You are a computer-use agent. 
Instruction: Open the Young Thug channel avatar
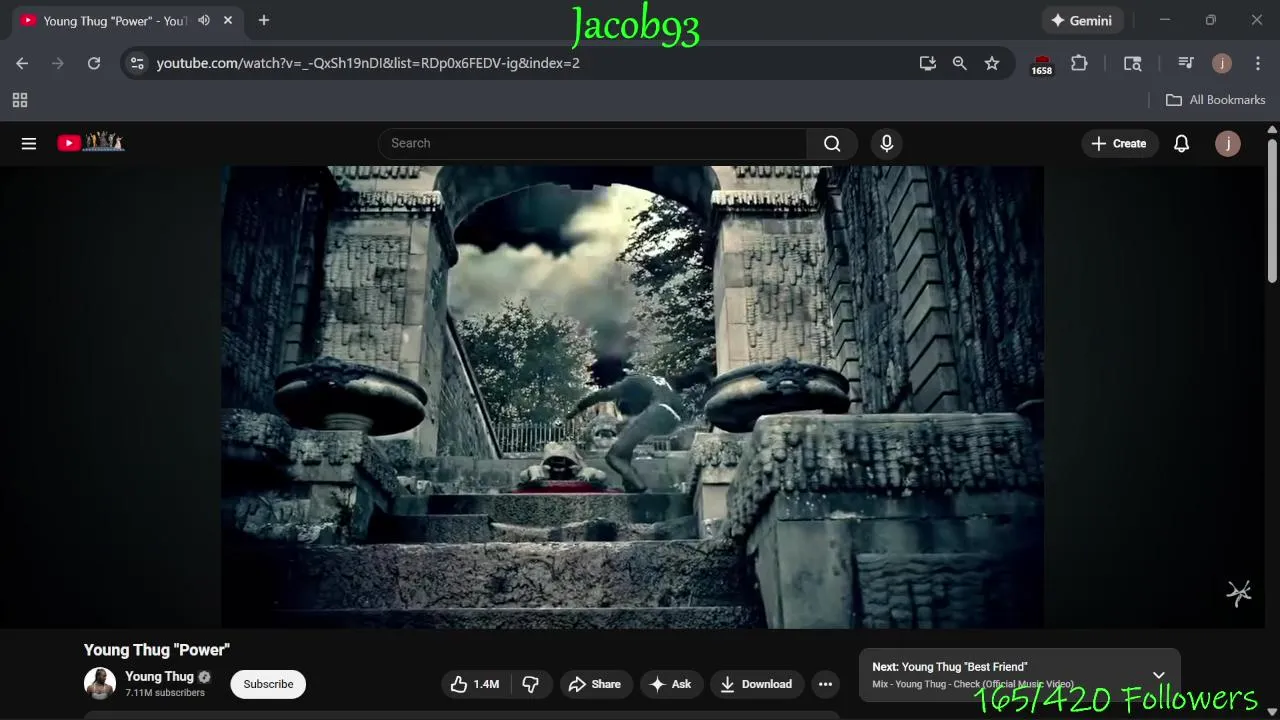point(100,684)
